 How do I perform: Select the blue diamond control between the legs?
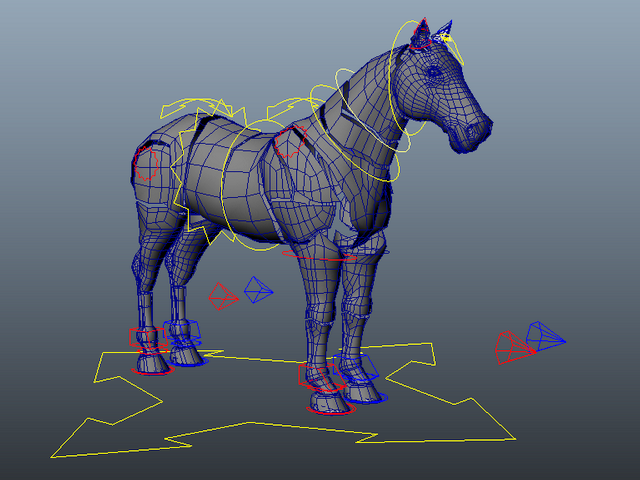(x=258, y=290)
